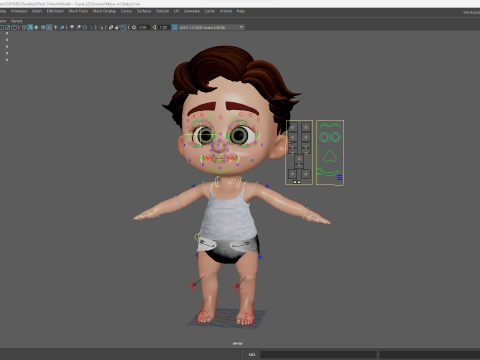This screenshot has height=360, width=480.
Task: Open the Deform menu
Action: pyautogui.click(x=162, y=11)
